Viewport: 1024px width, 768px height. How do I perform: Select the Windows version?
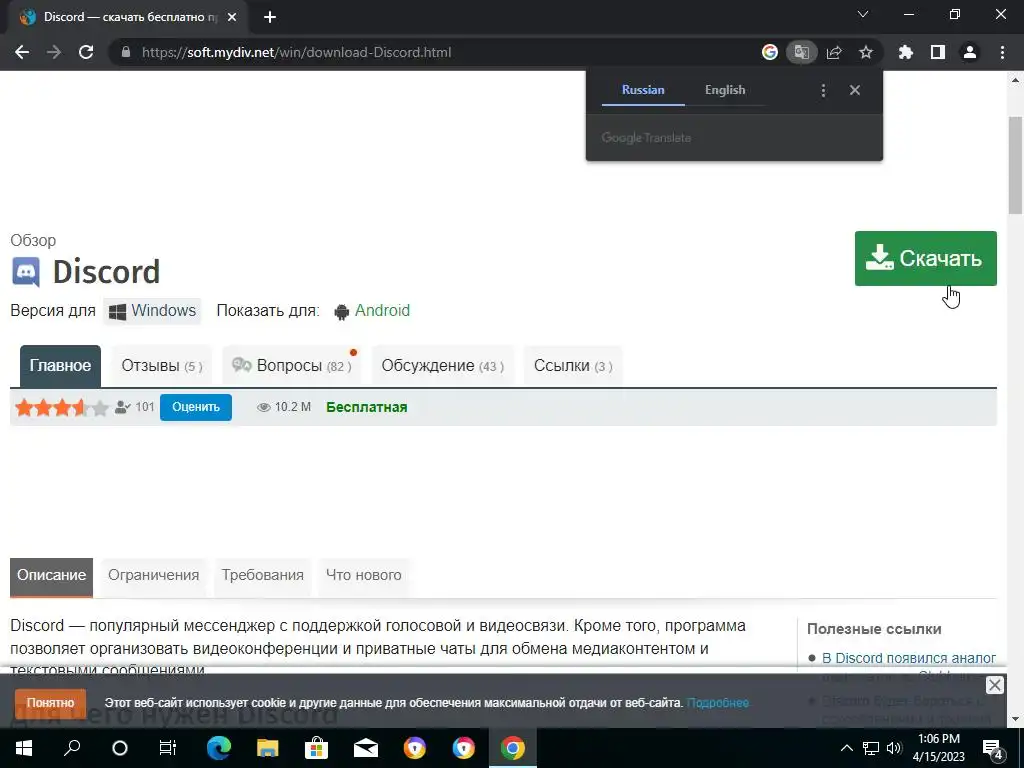(x=152, y=311)
